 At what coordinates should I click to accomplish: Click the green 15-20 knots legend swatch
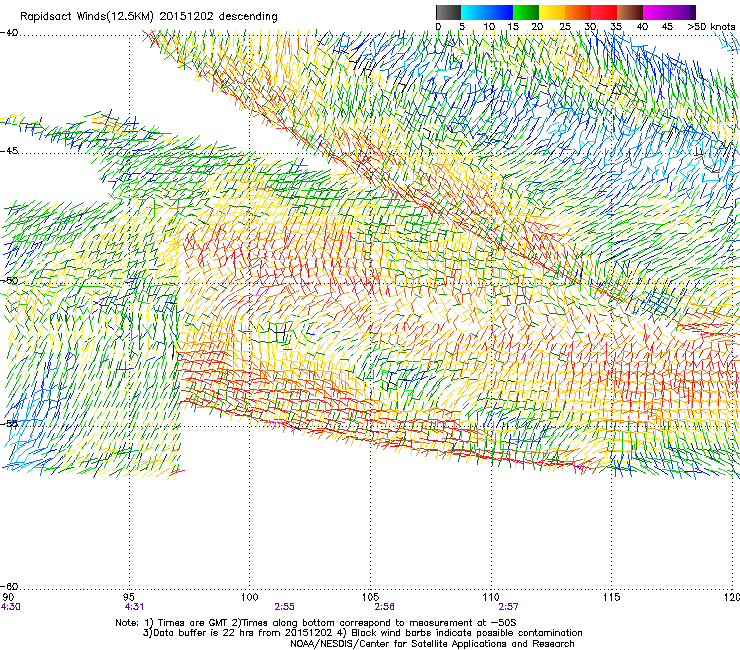pyautogui.click(x=526, y=12)
